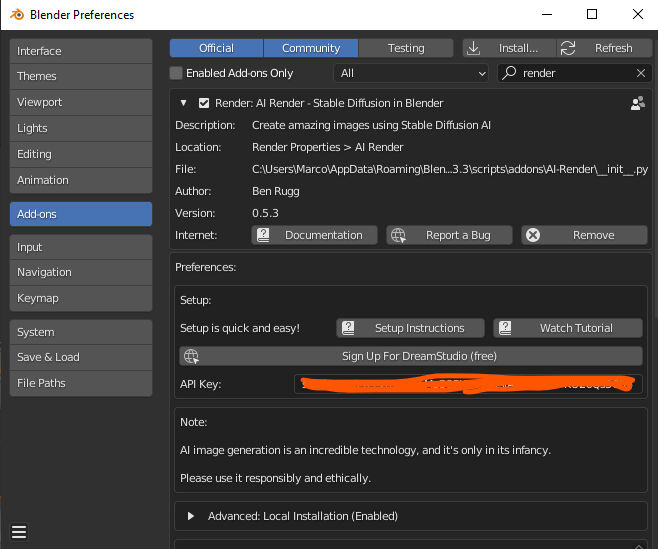Switch to the Animation tab
The image size is (658, 549).
[x=81, y=180]
